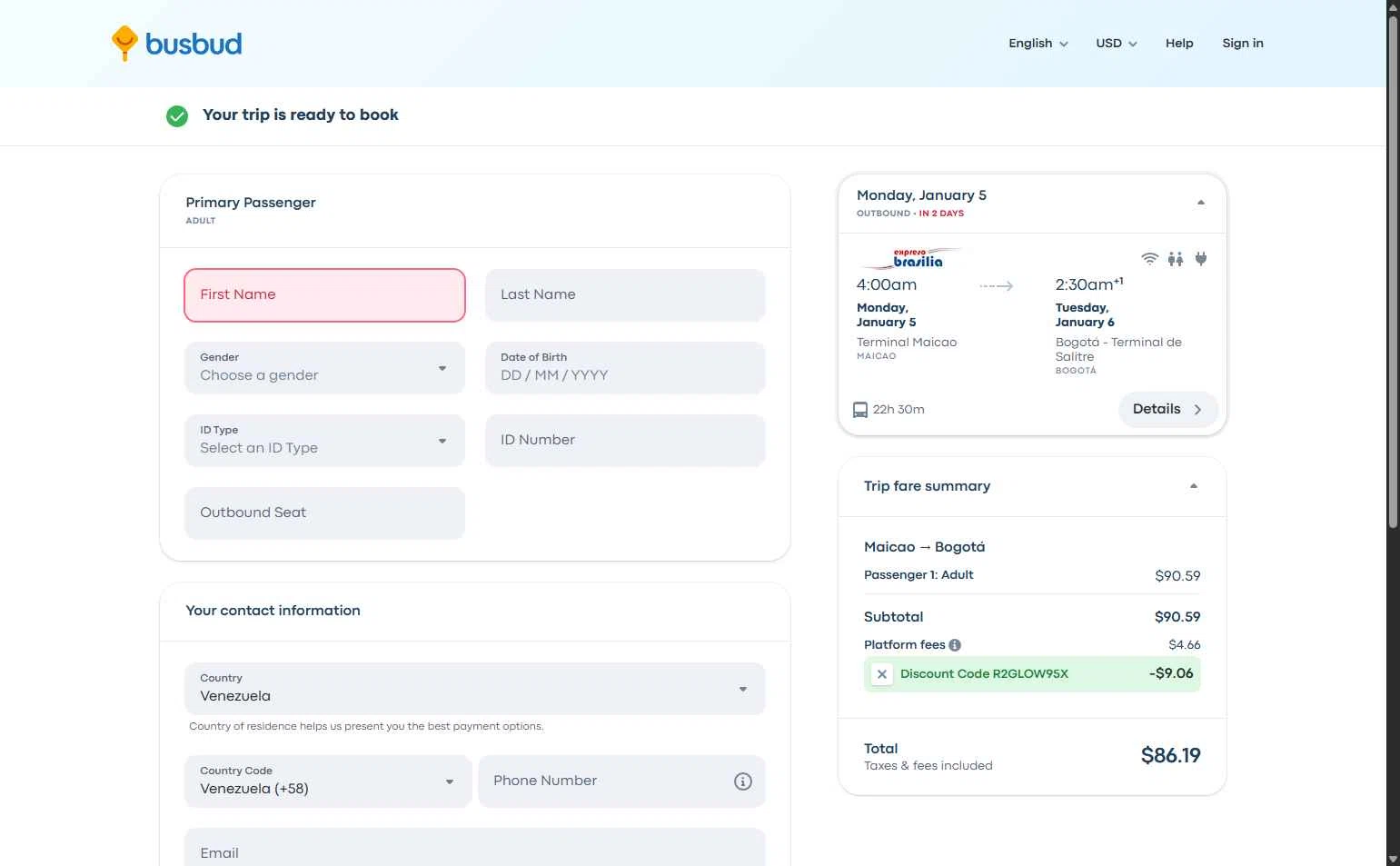Click the Details button

click(x=1167, y=410)
